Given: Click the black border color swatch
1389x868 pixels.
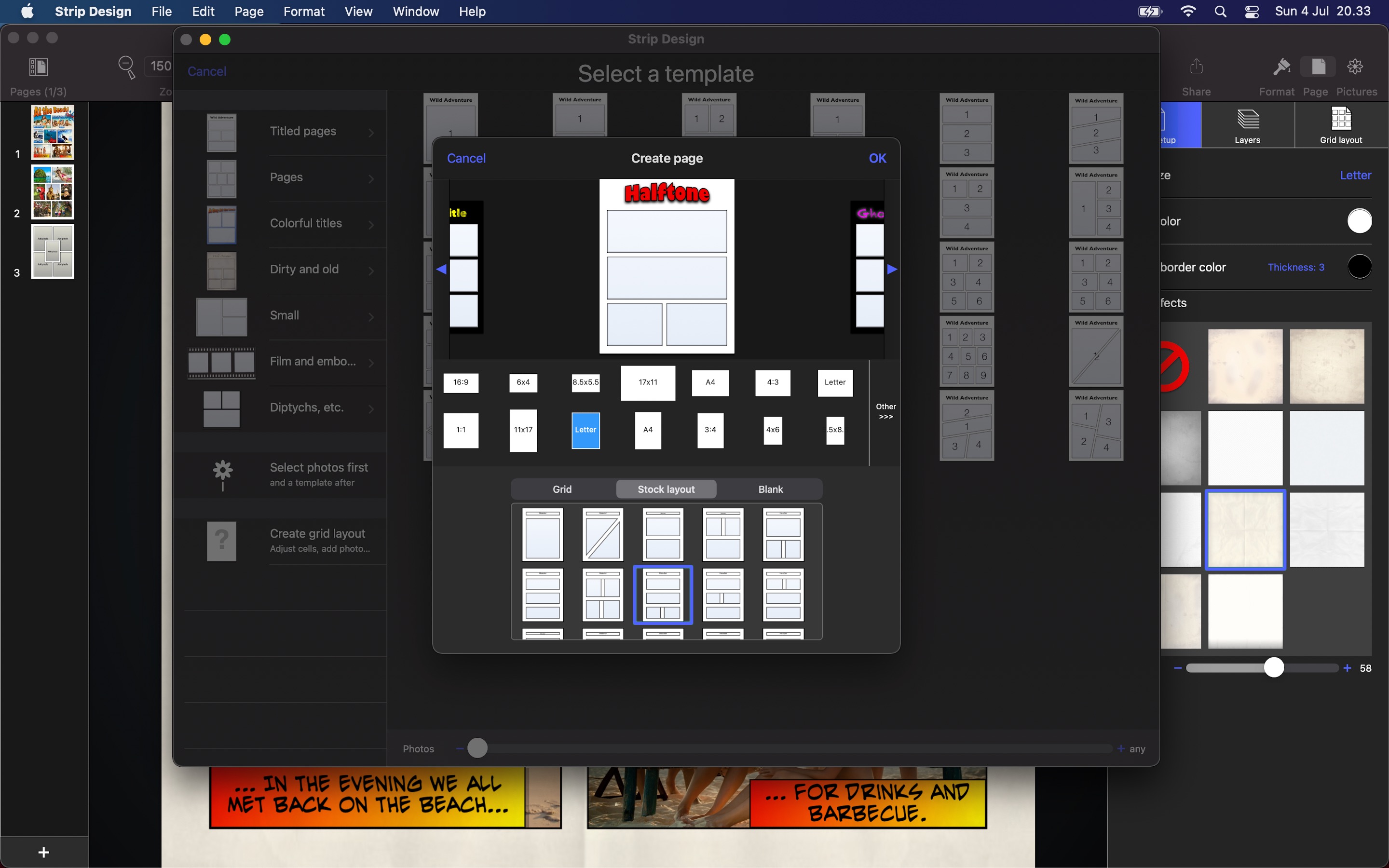Looking at the screenshot, I should (x=1359, y=267).
